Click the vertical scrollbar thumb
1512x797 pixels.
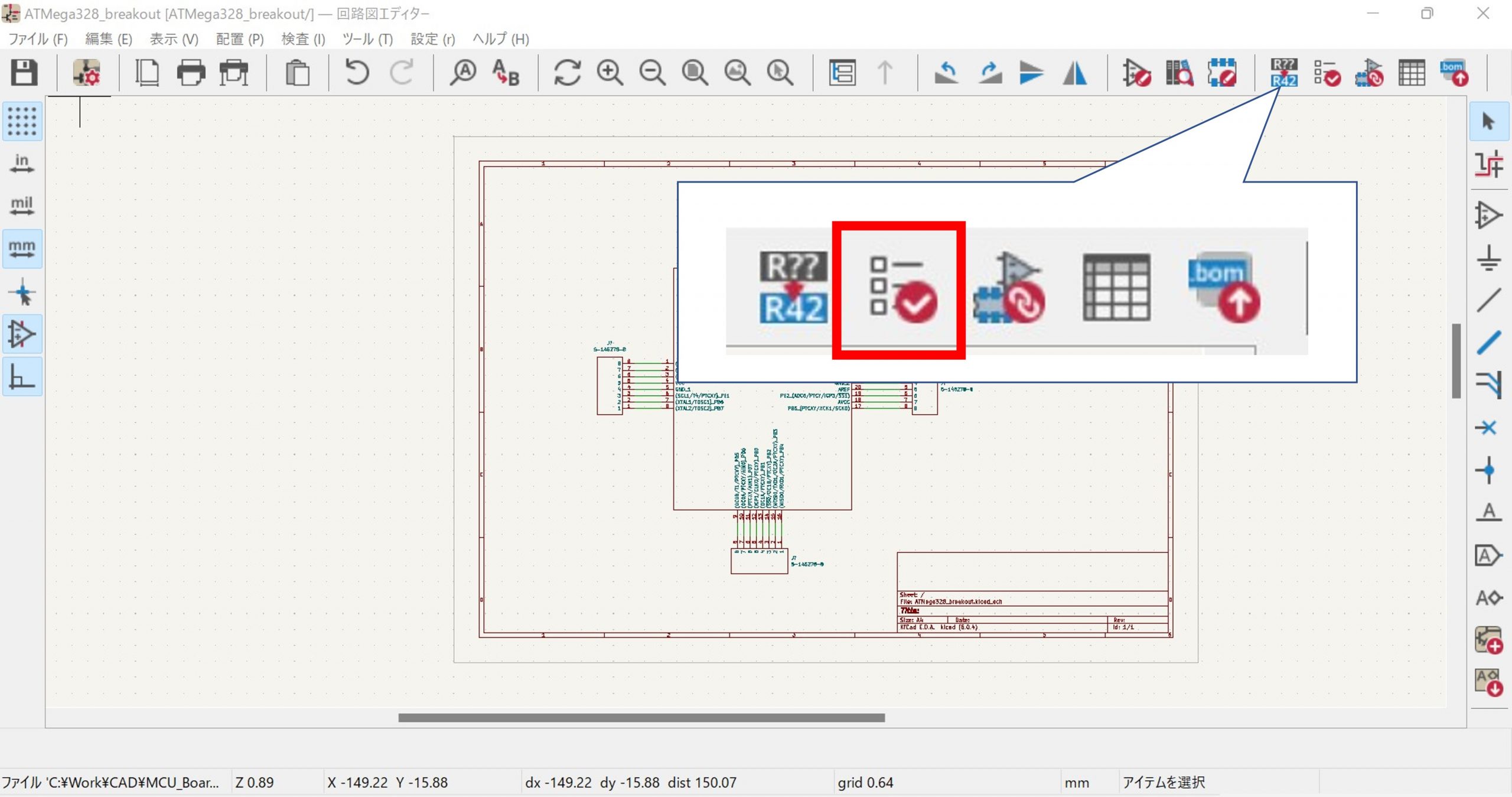tap(1456, 360)
